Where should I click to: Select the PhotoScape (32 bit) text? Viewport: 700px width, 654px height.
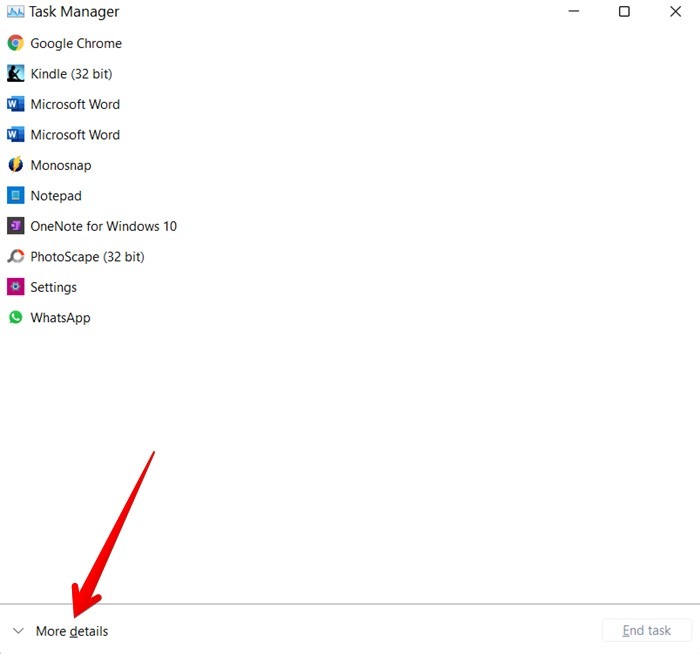pyautogui.click(x=88, y=257)
